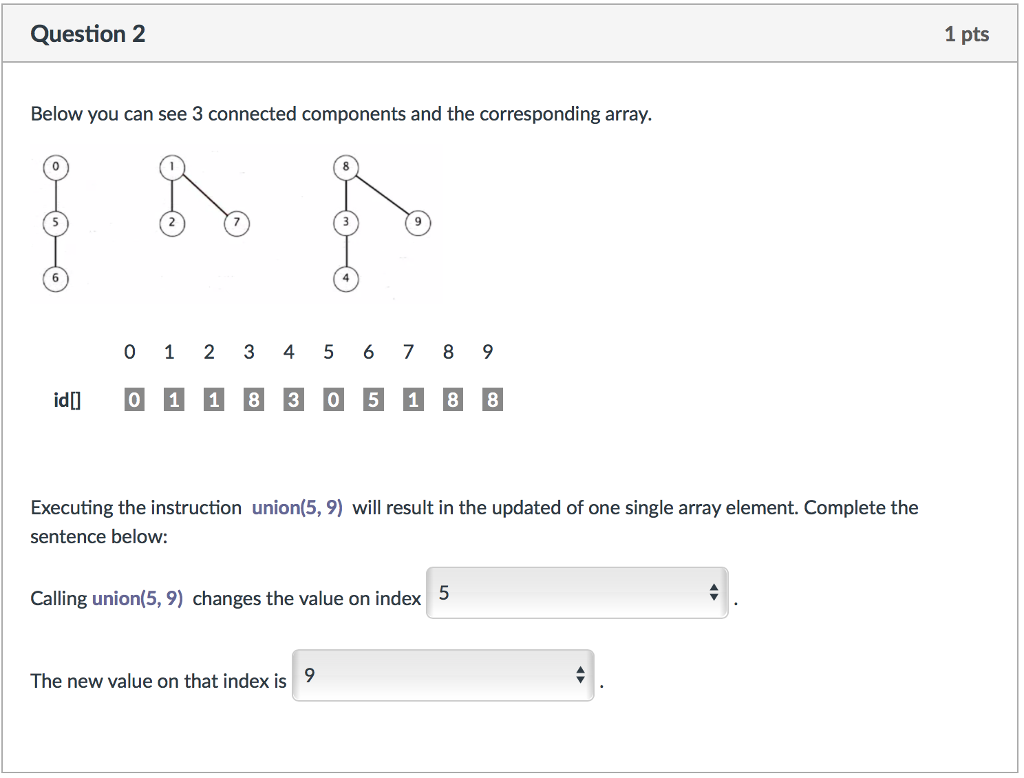Click the id[] cell holding 8 under index 3
Screen dimensions: 1024x778
tap(253, 398)
